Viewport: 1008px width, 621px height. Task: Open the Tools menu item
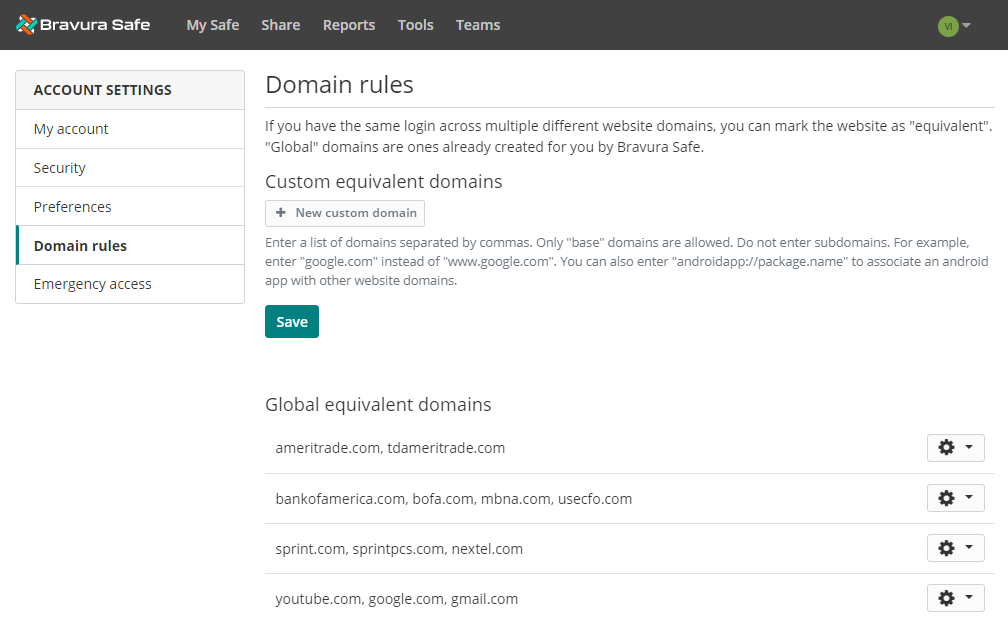point(415,25)
